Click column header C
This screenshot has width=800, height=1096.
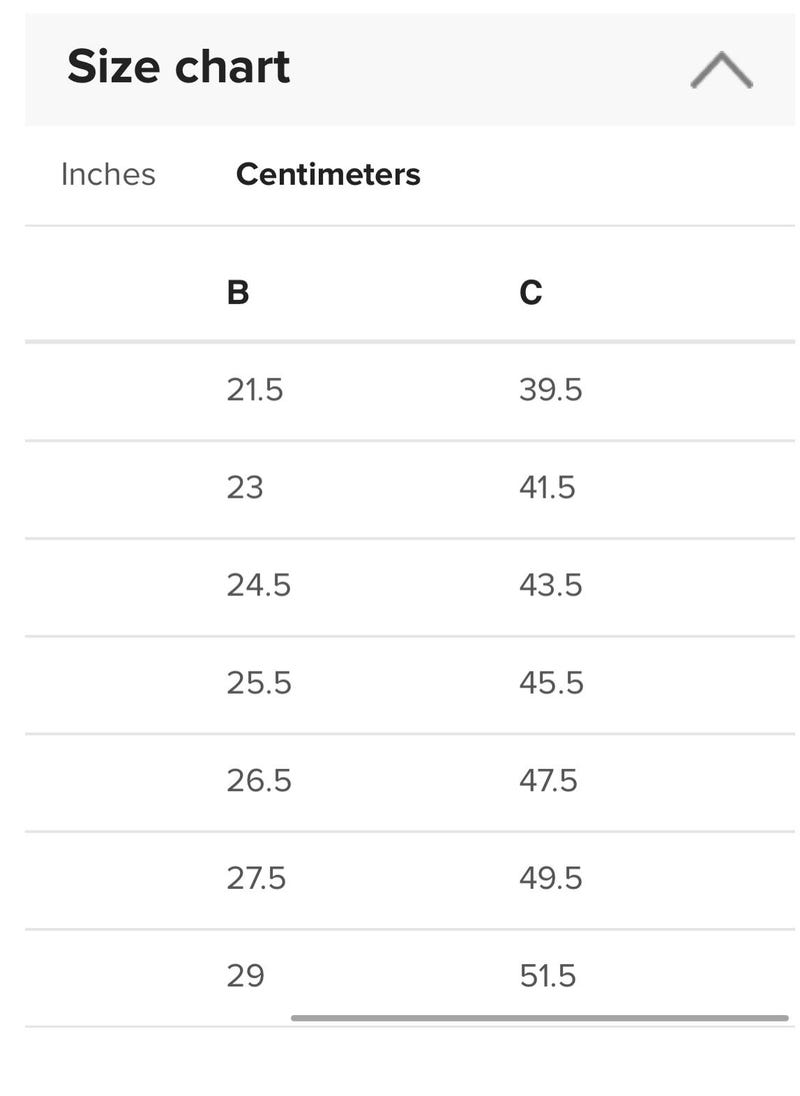pos(530,292)
